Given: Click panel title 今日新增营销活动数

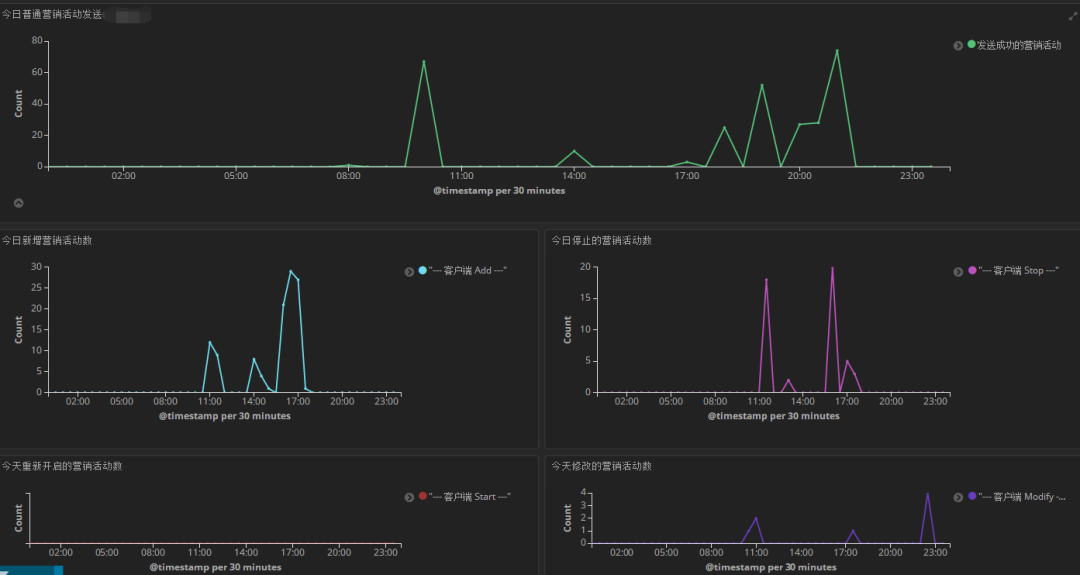Looking at the screenshot, I should (x=47, y=240).
